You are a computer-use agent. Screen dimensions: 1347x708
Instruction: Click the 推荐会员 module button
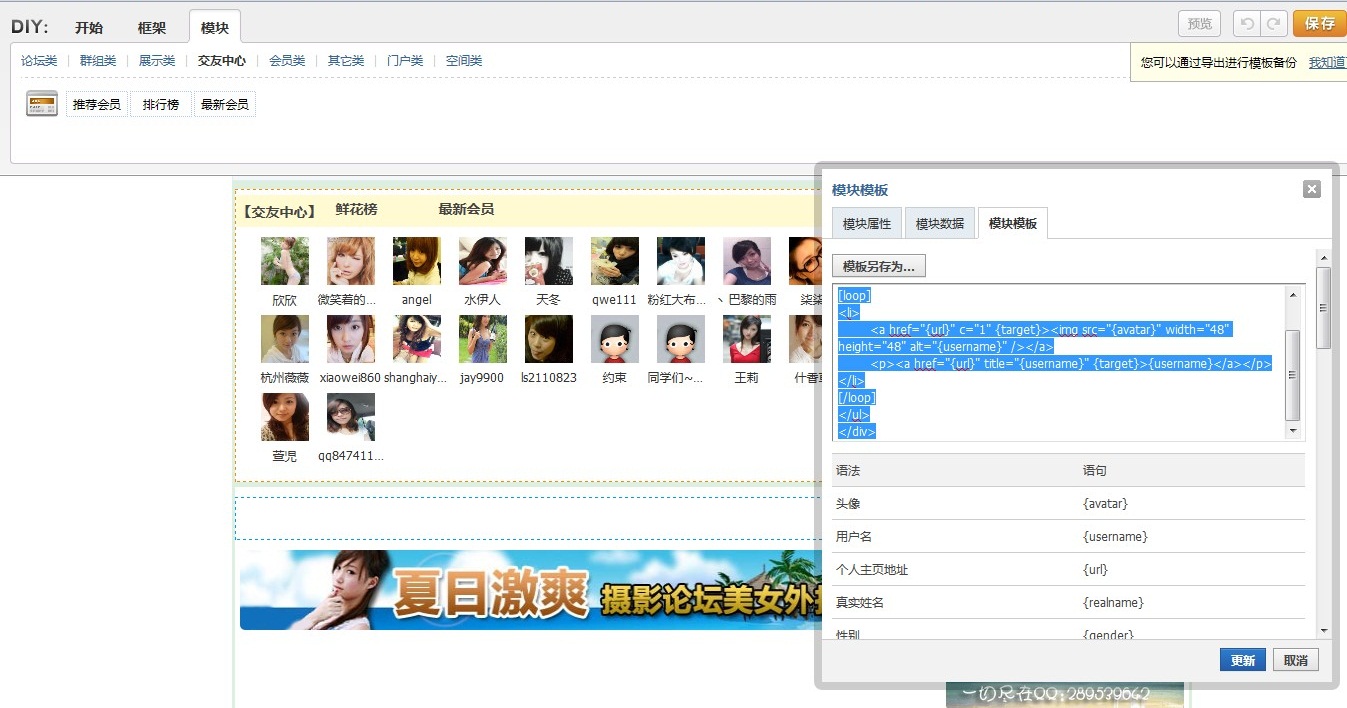[97, 104]
